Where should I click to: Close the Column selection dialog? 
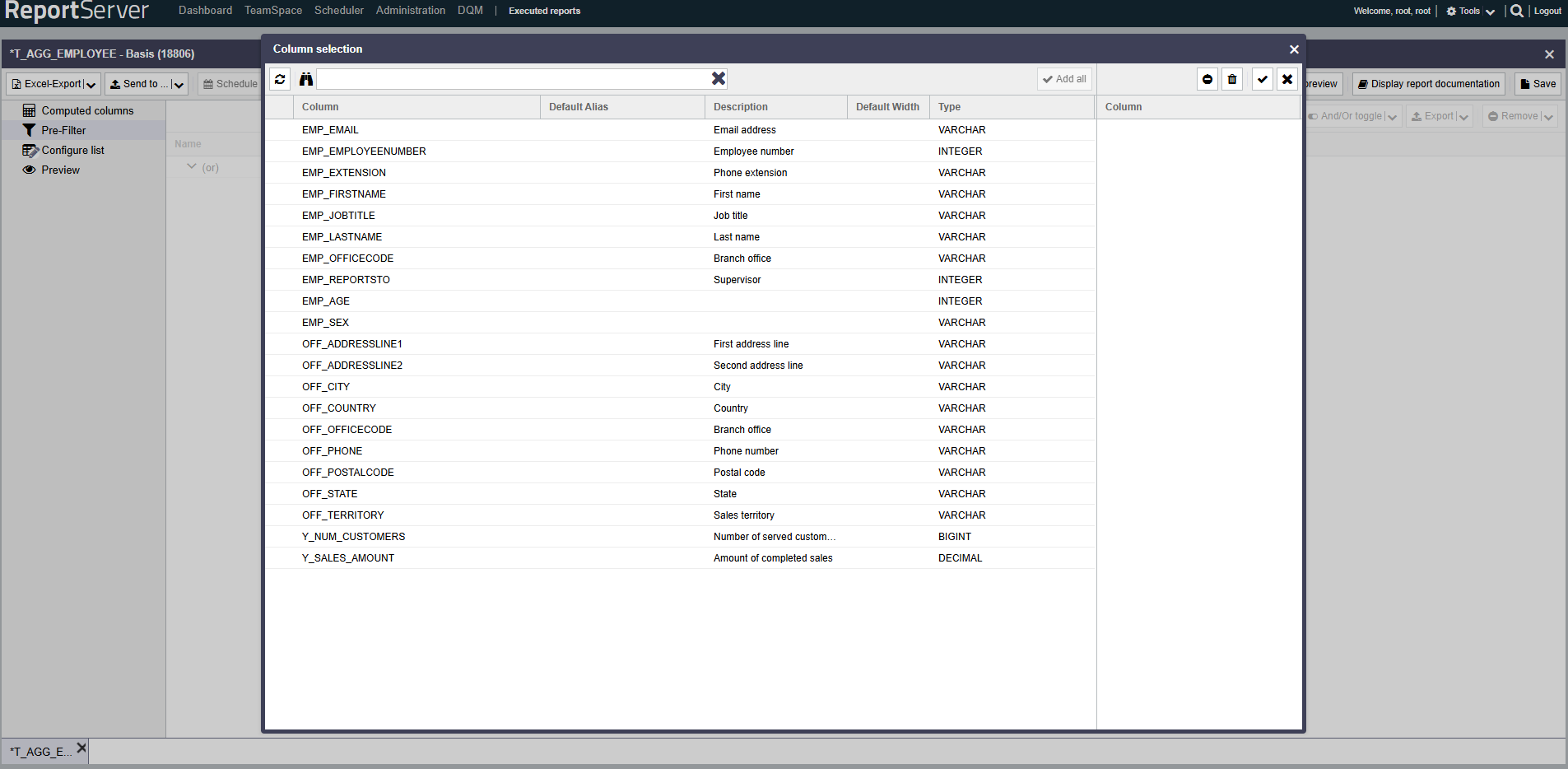point(1294,49)
